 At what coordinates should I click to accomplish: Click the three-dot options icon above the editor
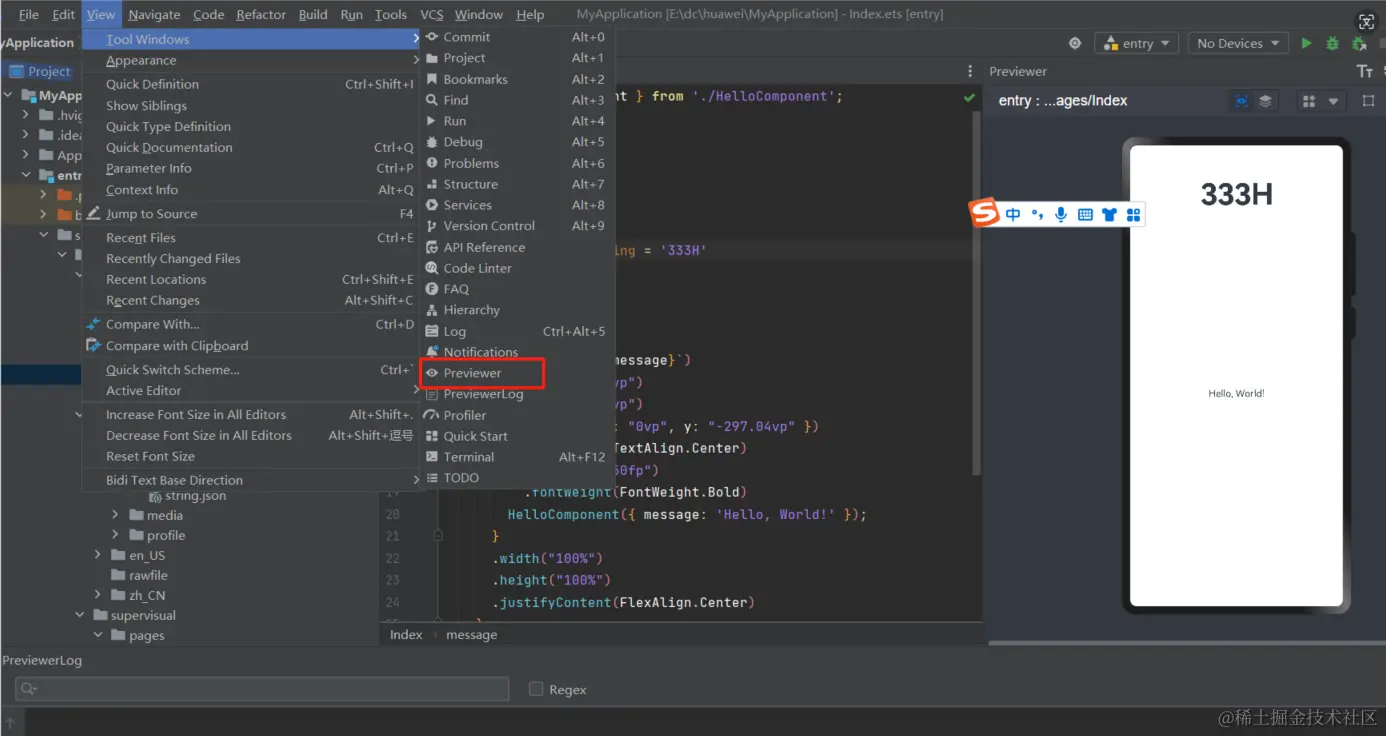coord(970,71)
